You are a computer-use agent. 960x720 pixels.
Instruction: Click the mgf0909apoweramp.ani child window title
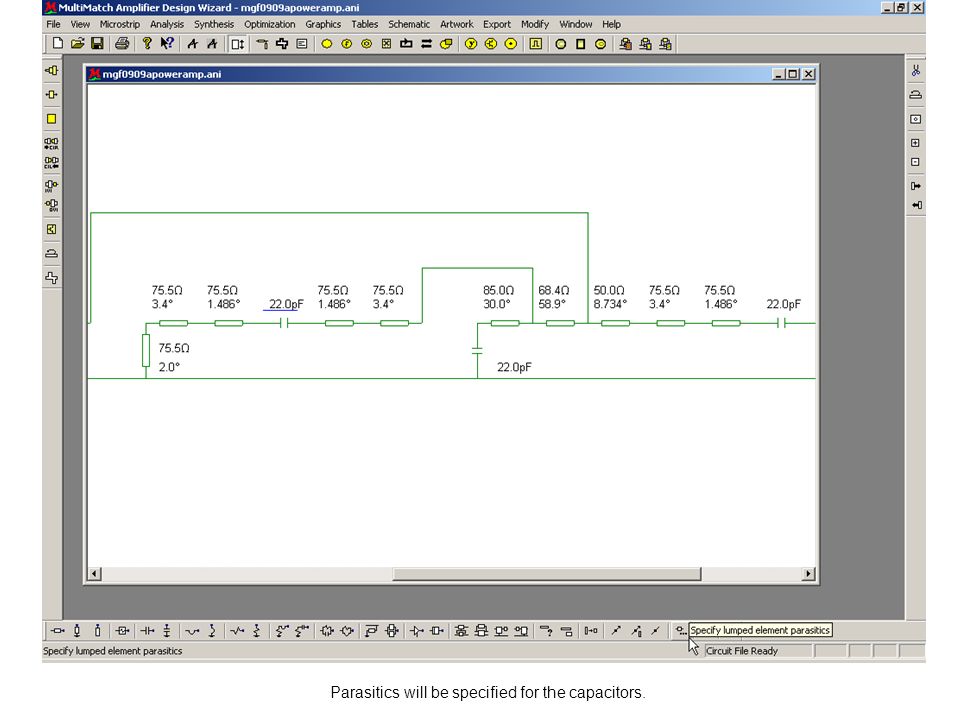162,74
